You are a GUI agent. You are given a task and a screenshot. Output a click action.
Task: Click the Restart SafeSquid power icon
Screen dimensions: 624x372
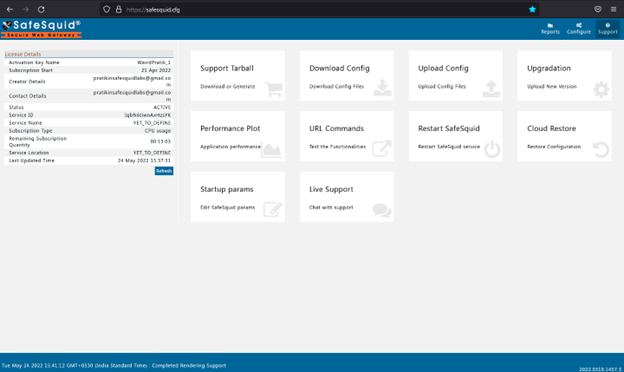(492, 149)
